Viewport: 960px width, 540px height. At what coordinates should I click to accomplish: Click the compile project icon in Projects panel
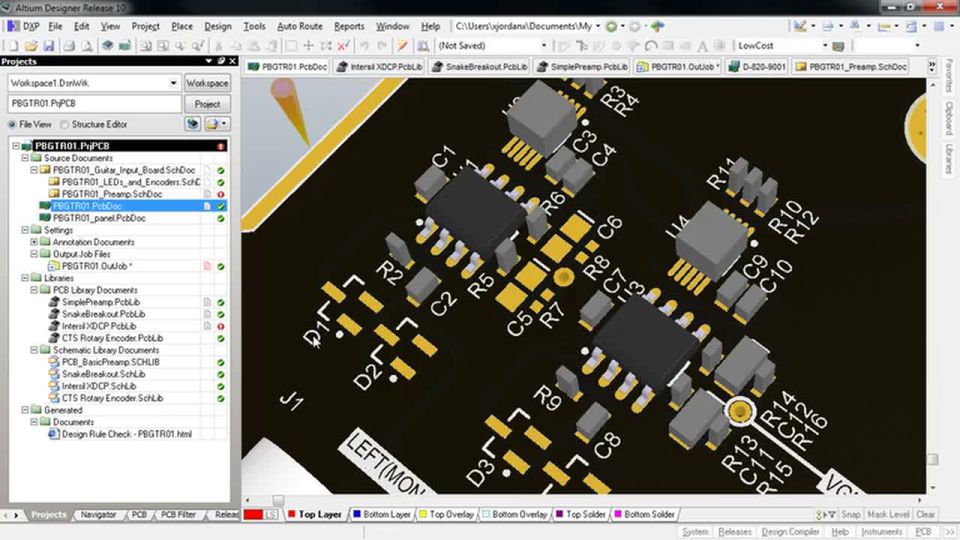[x=193, y=124]
